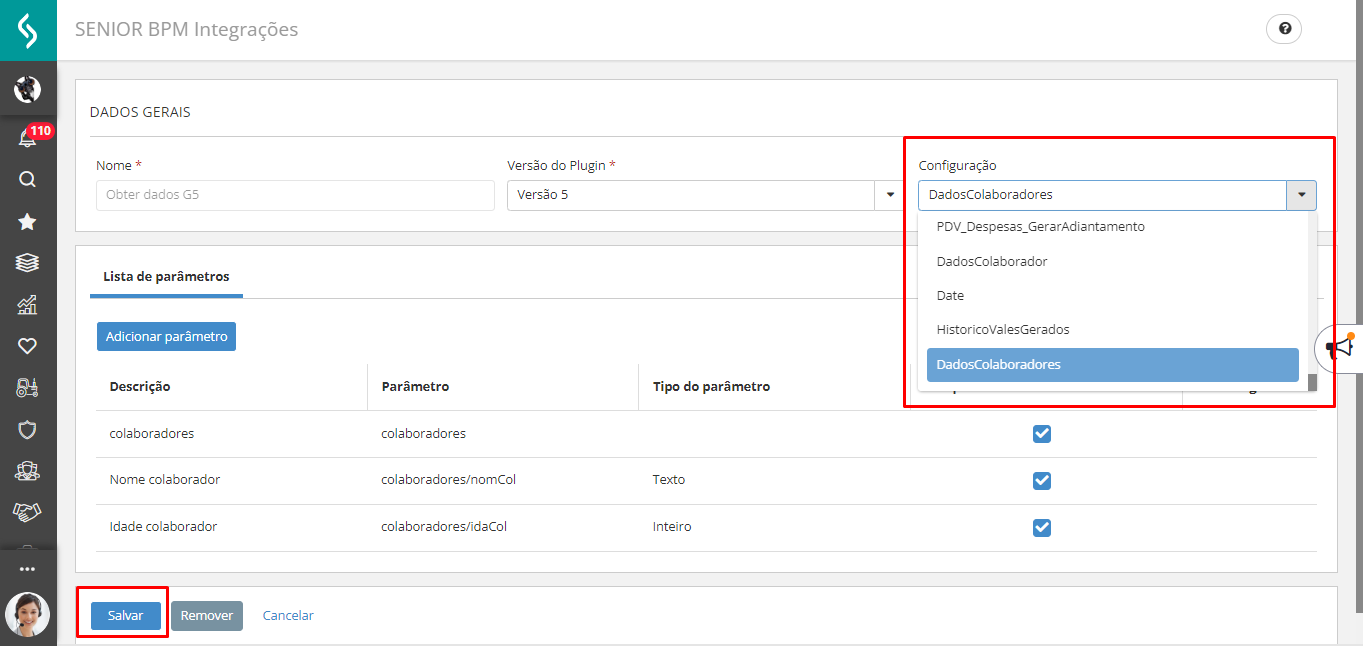Image resolution: width=1363 pixels, height=646 pixels.
Task: Click the heart icon in sidebar
Action: [28, 346]
